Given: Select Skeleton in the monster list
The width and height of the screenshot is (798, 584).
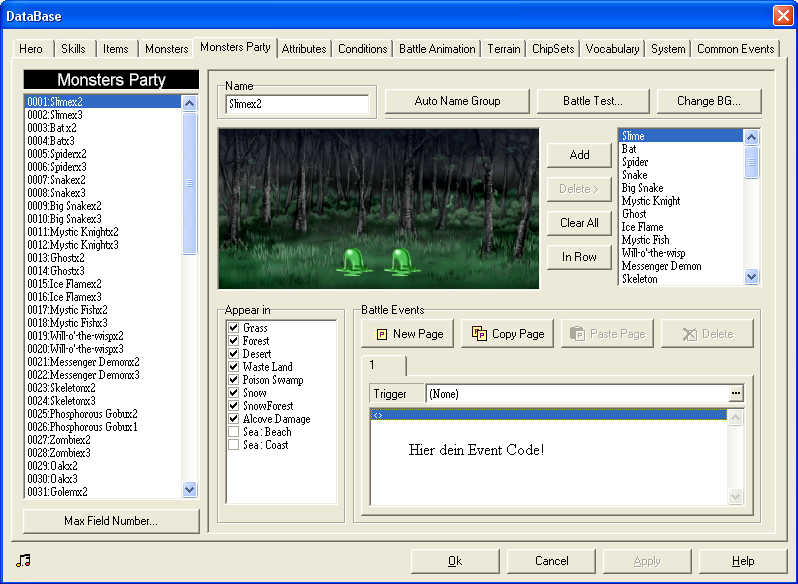Looking at the screenshot, I should click(x=680, y=279).
